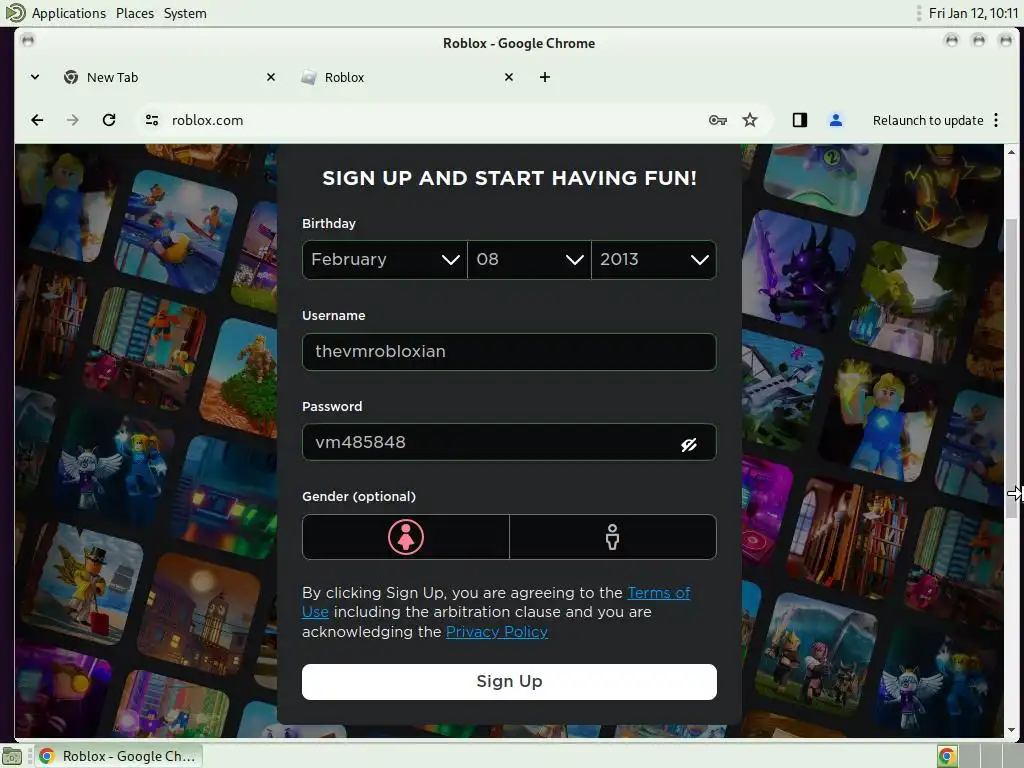Reload the Roblox page

point(109,120)
